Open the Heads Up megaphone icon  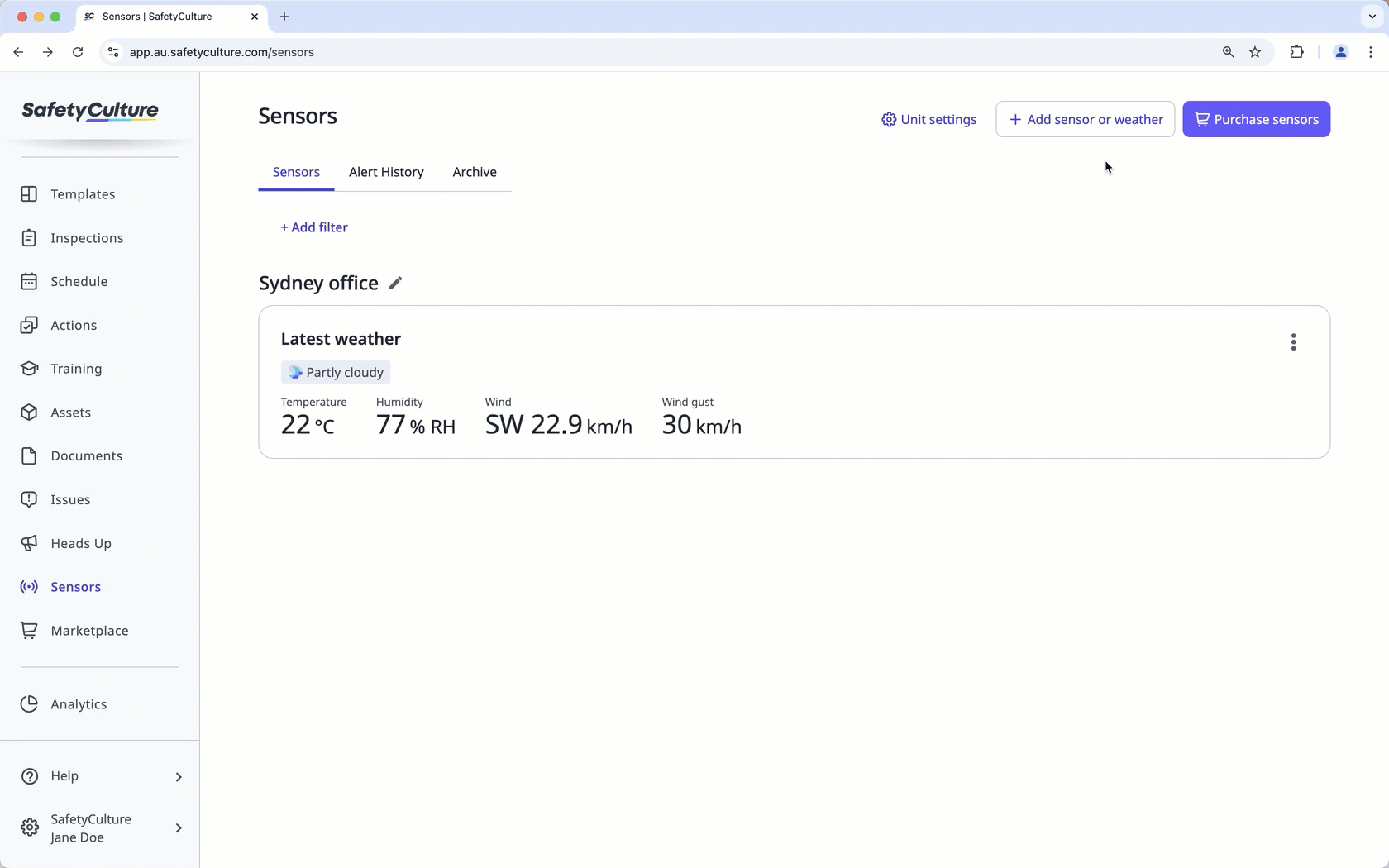tap(29, 544)
